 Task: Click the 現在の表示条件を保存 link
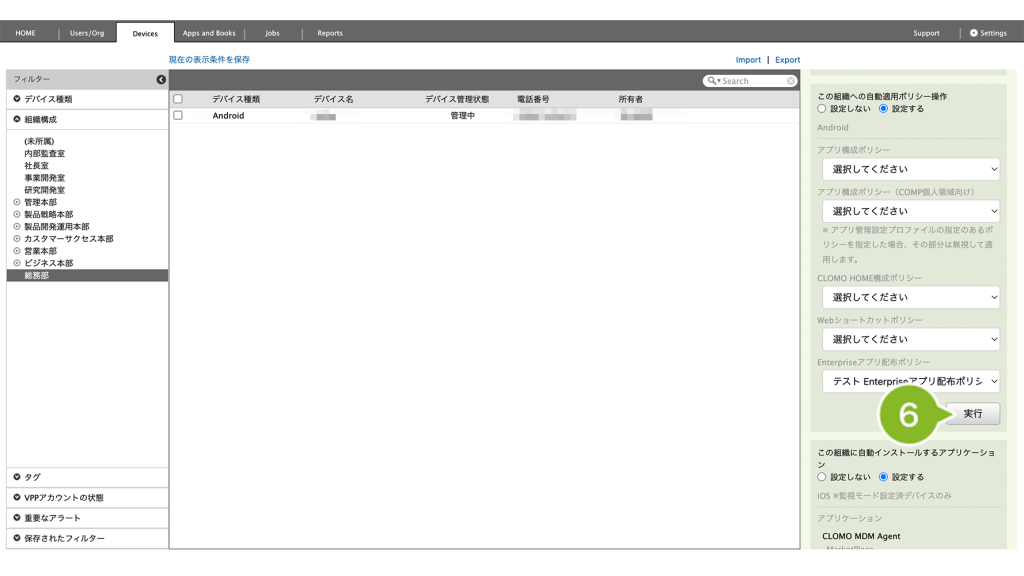(x=209, y=60)
